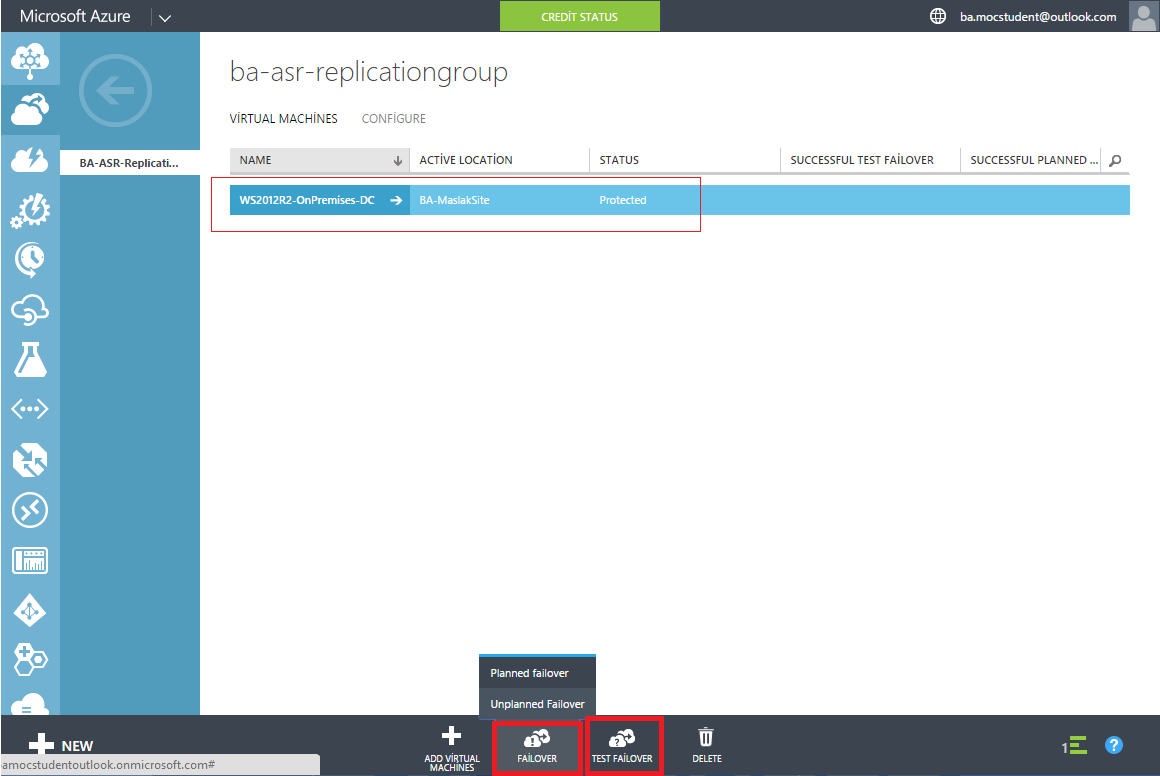
Task: Click the NEW plus button
Action: point(61,745)
